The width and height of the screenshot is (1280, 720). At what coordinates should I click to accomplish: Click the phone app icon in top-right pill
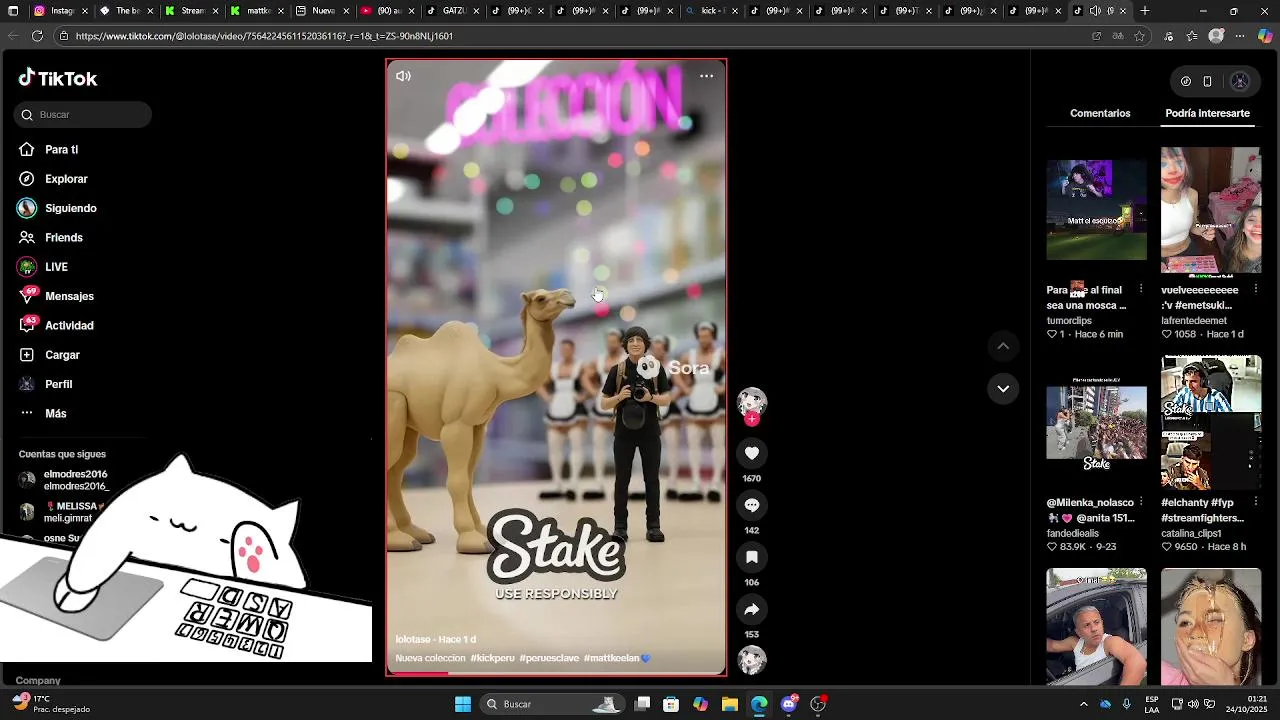coord(1207,81)
